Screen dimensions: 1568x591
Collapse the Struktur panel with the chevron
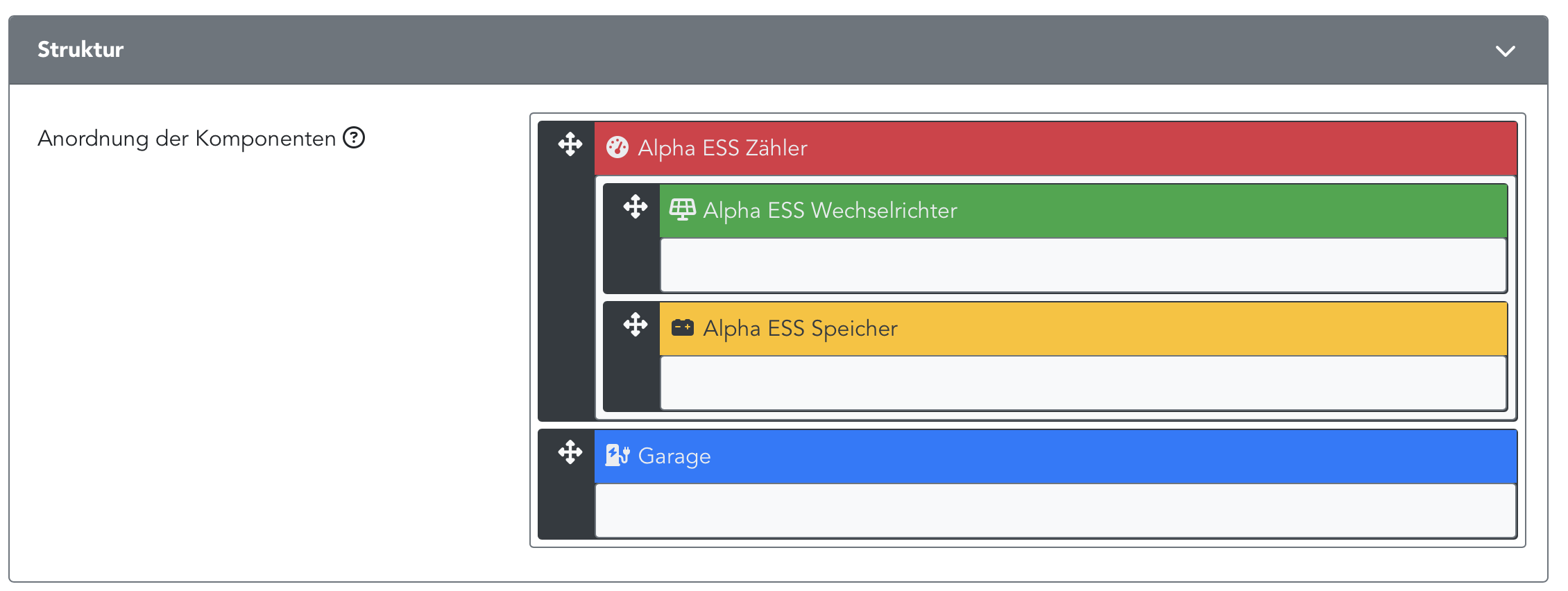click(x=1505, y=51)
